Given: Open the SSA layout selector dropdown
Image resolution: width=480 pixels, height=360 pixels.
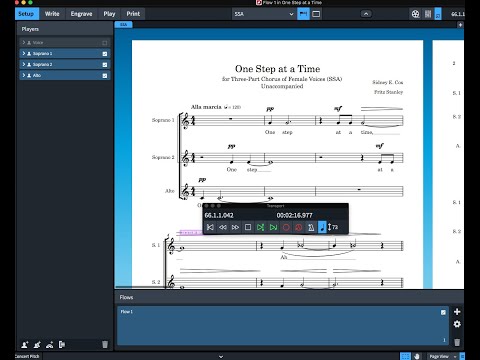Looking at the screenshot, I should pos(263,14).
